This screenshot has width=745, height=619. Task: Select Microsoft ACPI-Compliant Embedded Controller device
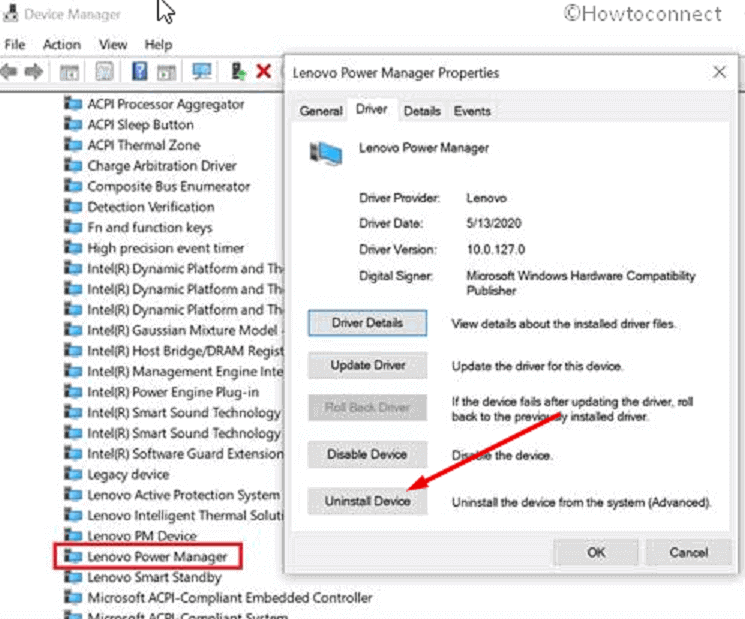[x=229, y=598]
